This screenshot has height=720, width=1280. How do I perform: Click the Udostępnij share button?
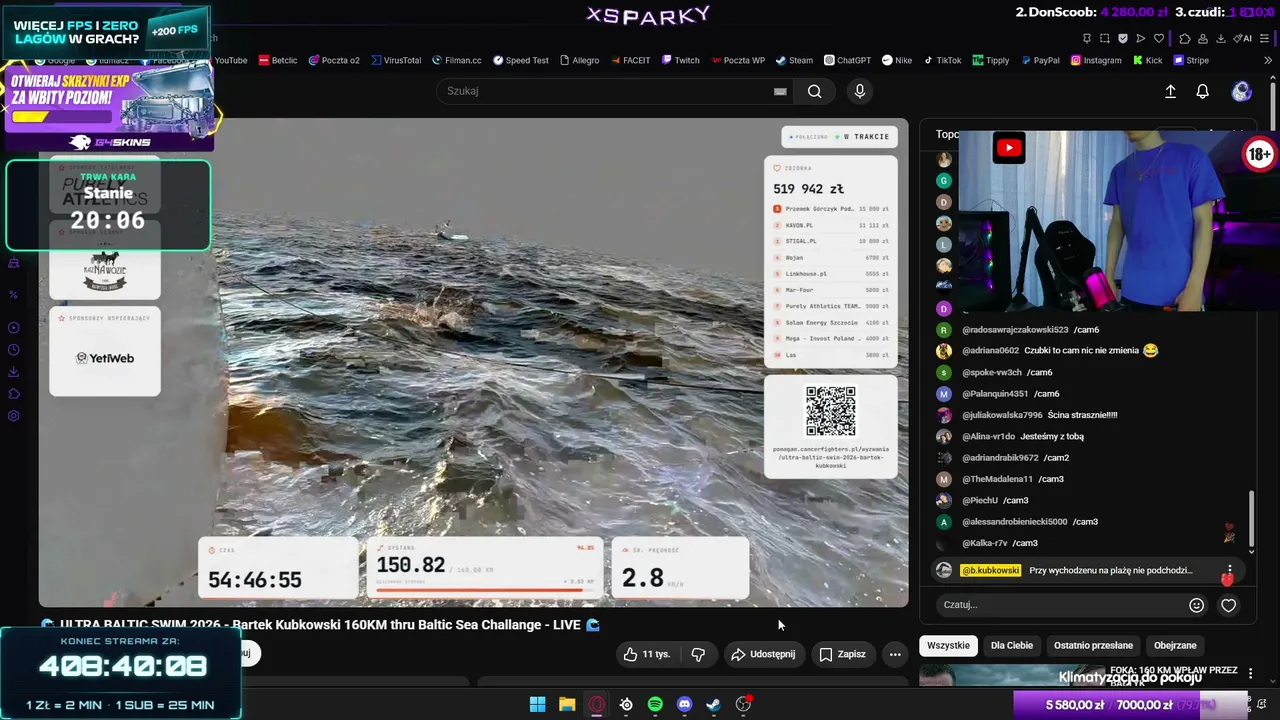coord(763,654)
